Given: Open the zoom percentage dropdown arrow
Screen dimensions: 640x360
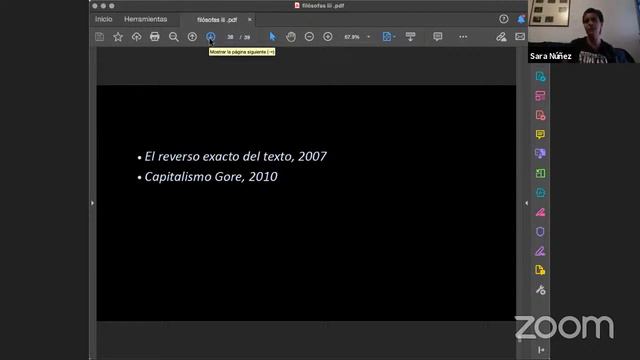Looking at the screenshot, I should click(369, 37).
